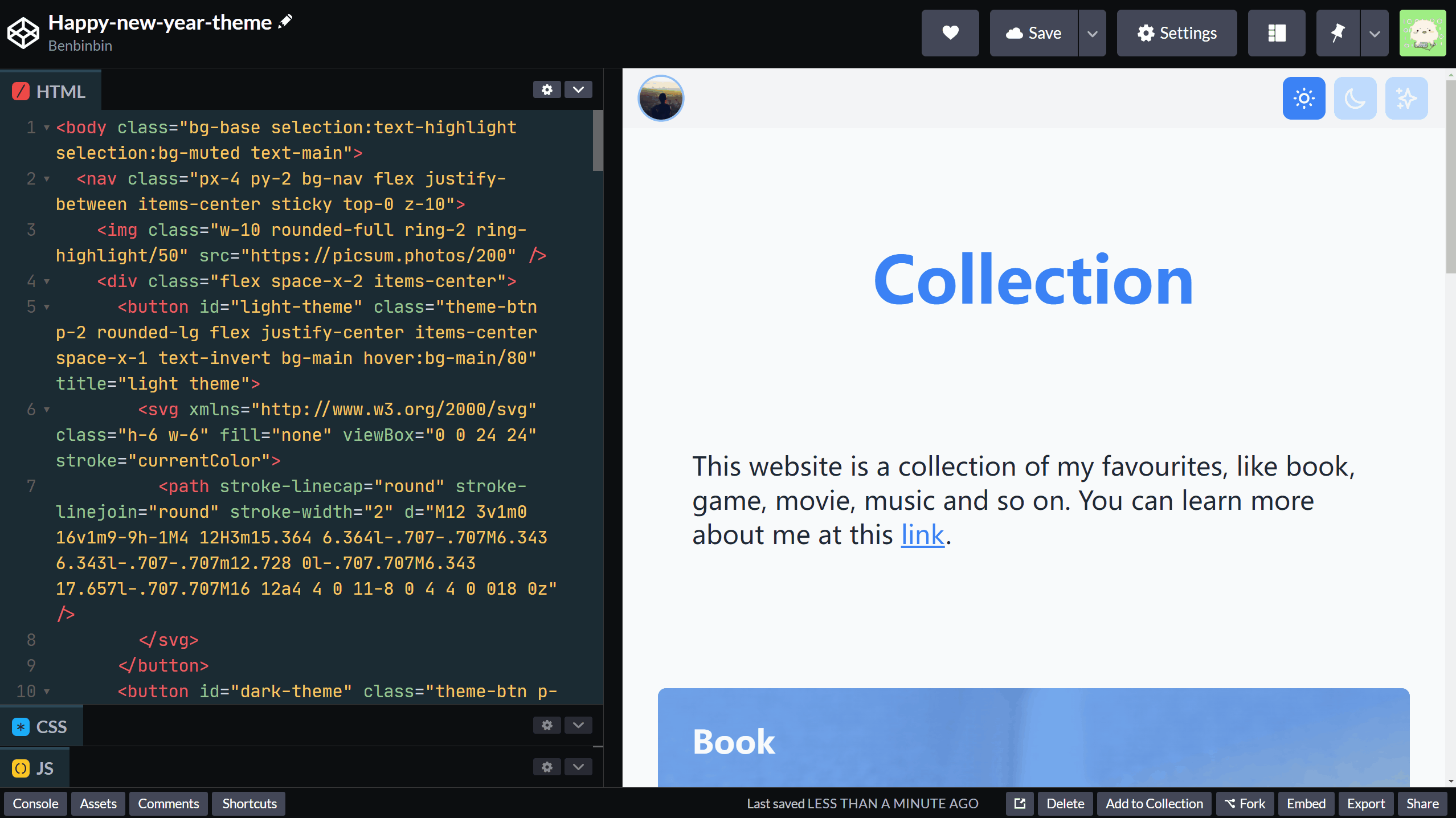Expand the JS panel dropdown arrow
This screenshot has width=1456, height=818.
point(578,767)
